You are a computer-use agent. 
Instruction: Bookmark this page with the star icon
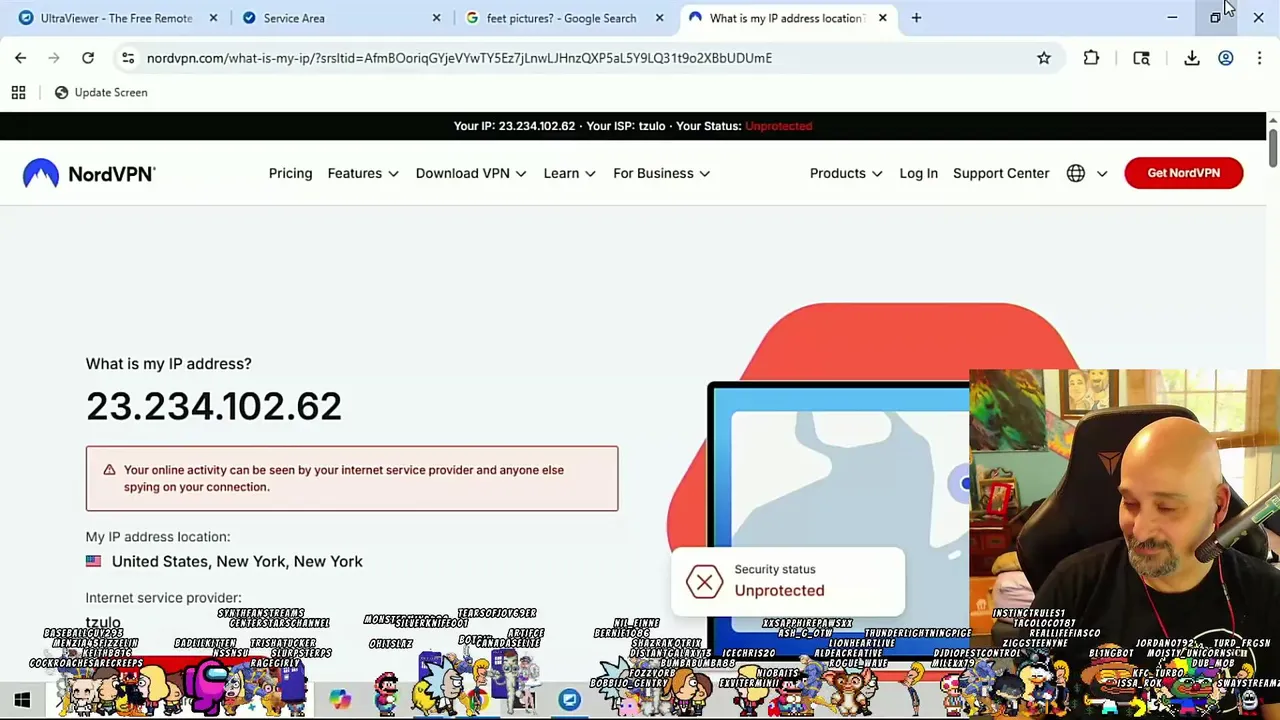[1044, 58]
